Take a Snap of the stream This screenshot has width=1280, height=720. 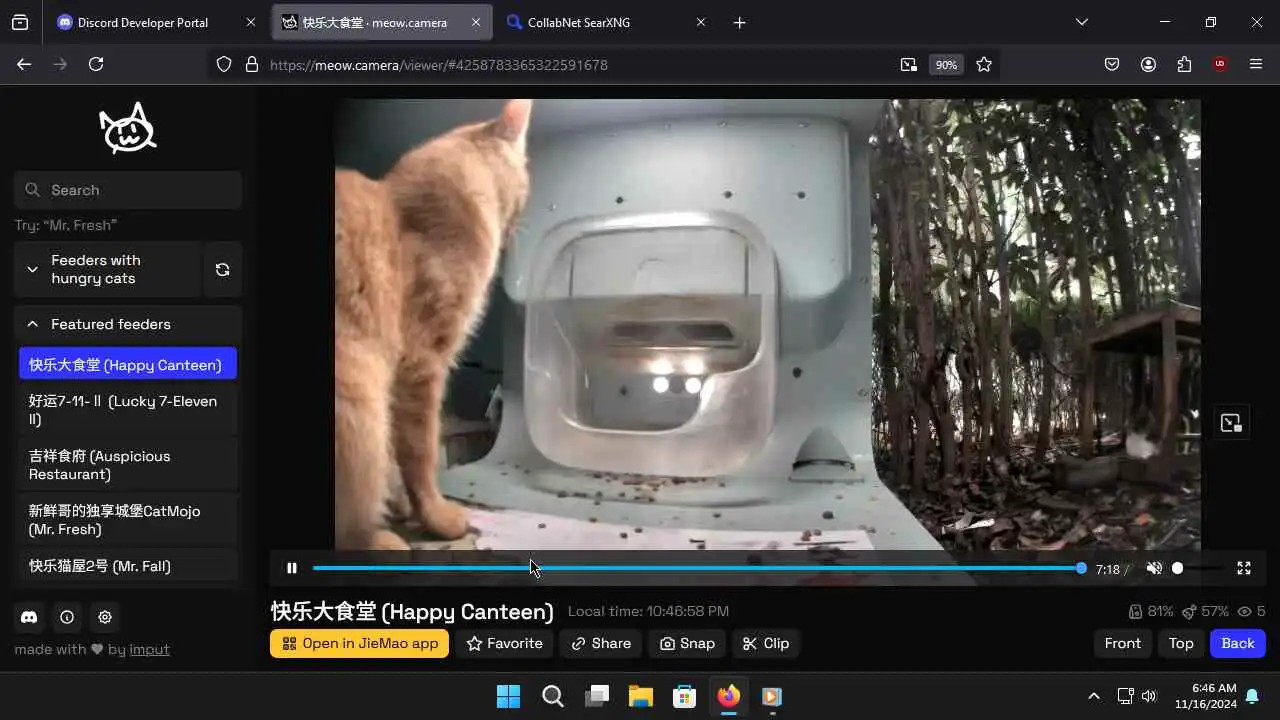coord(687,643)
